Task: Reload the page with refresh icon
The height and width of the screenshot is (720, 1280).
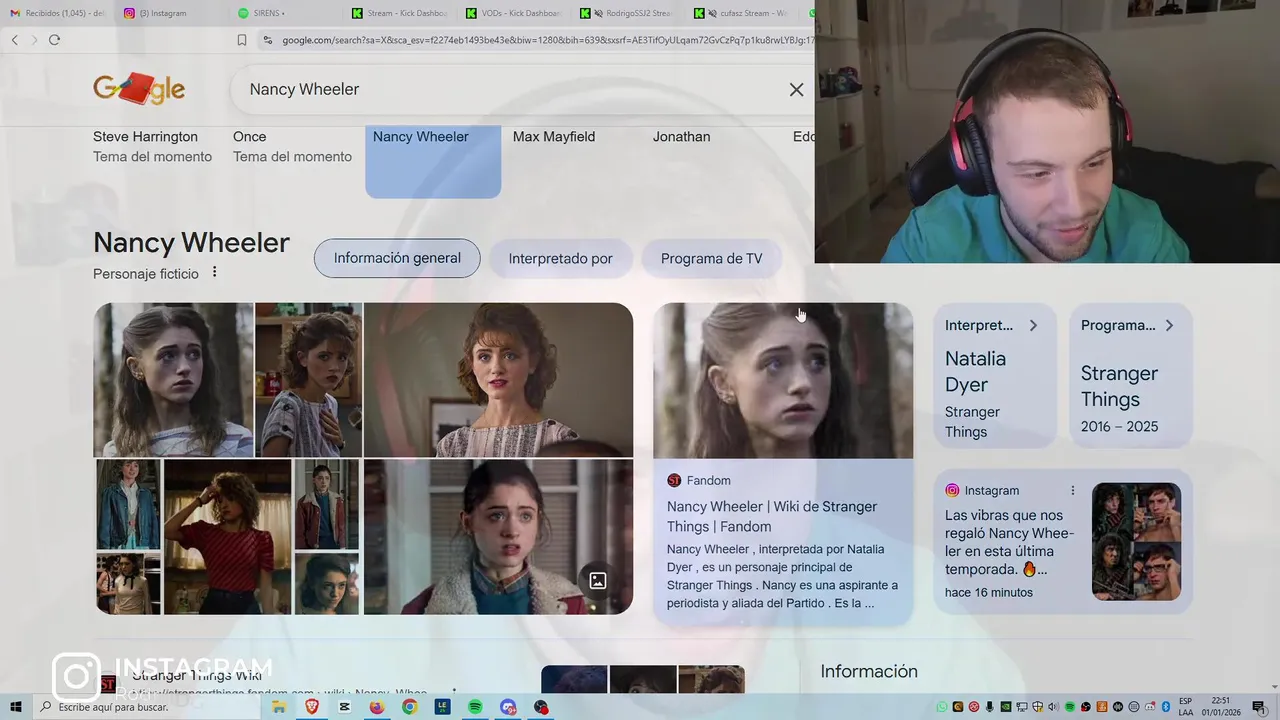Action: pyautogui.click(x=54, y=40)
